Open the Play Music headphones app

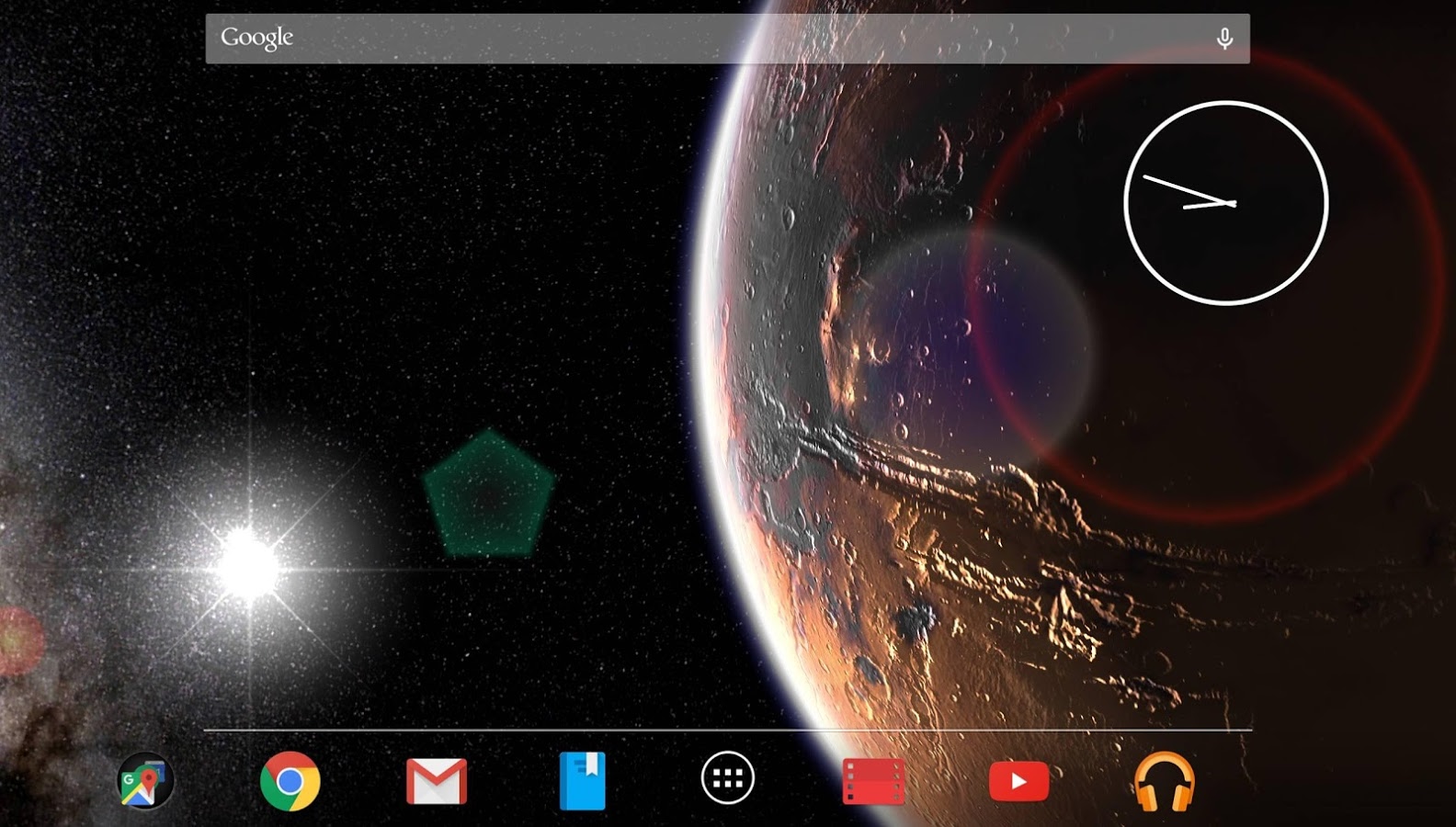1165,782
